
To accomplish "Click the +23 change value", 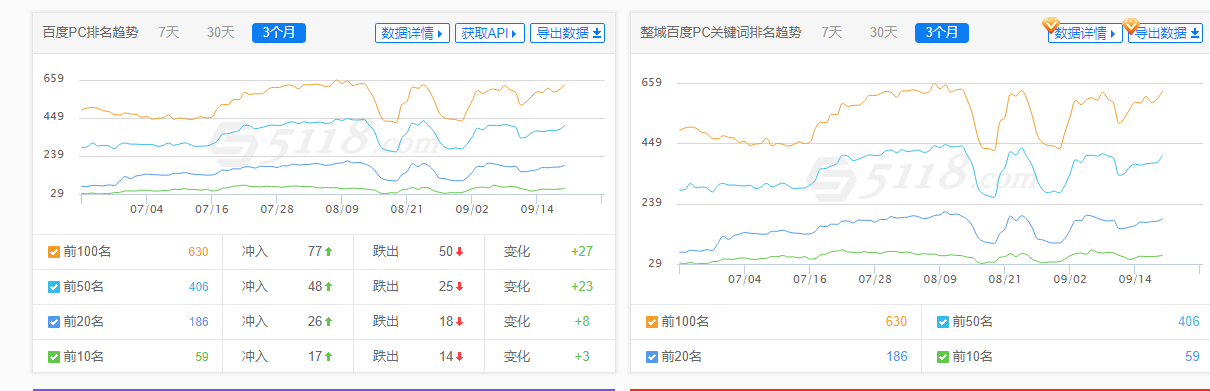I will coord(582,287).
